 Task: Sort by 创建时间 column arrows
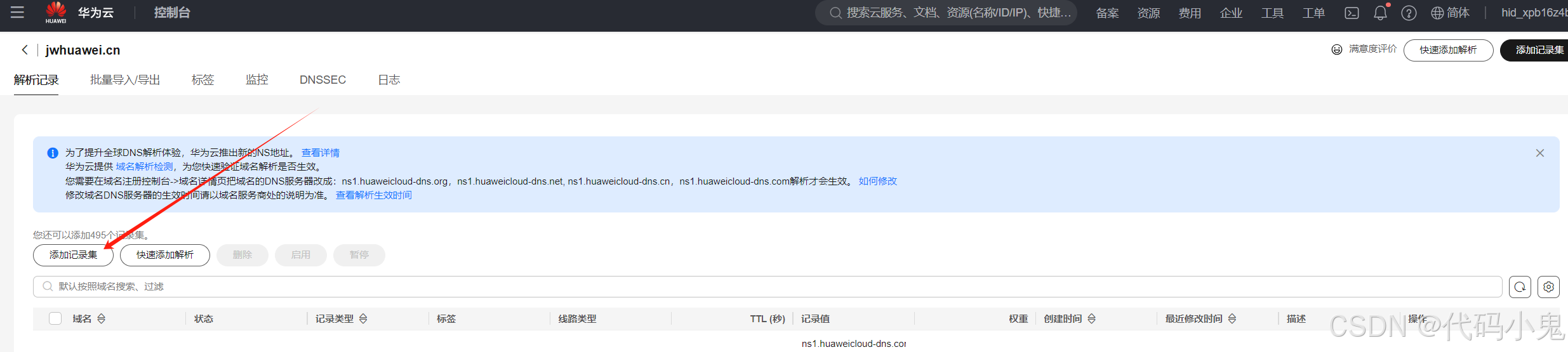(1092, 318)
